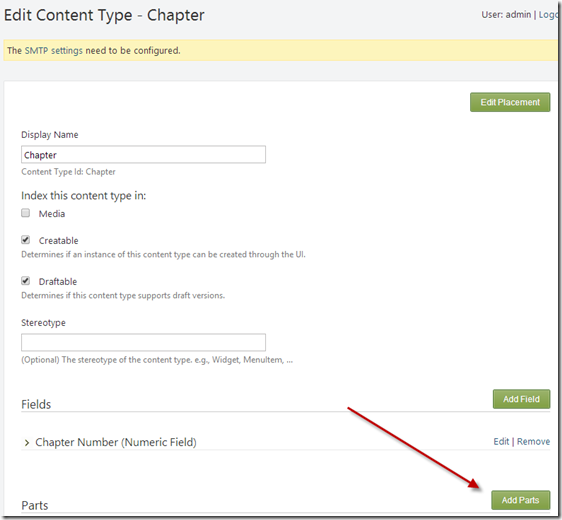This screenshot has height=520, width=562.
Task: Open the SMTP settings link
Action: click(54, 51)
